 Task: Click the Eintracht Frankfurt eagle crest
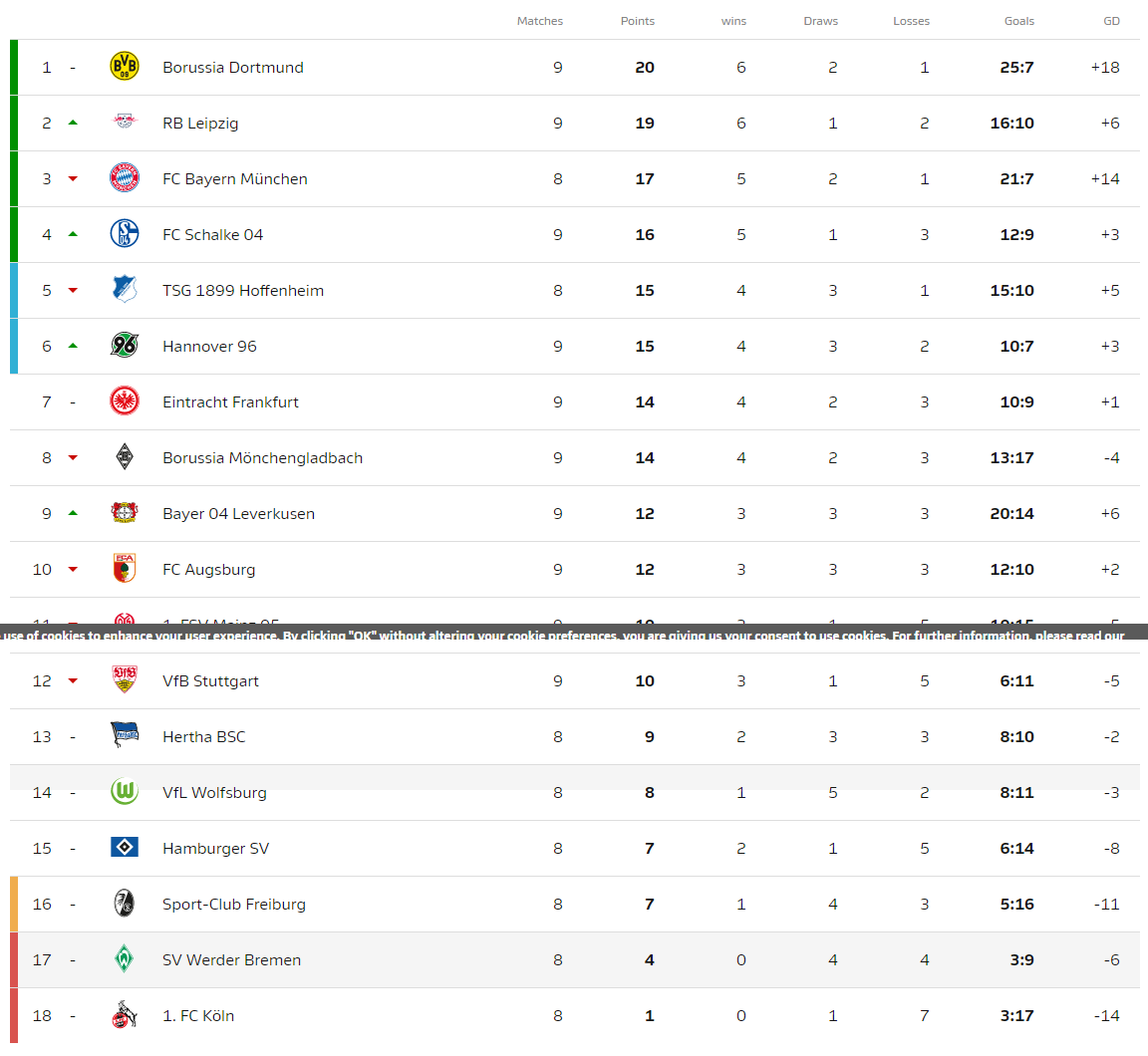(125, 402)
